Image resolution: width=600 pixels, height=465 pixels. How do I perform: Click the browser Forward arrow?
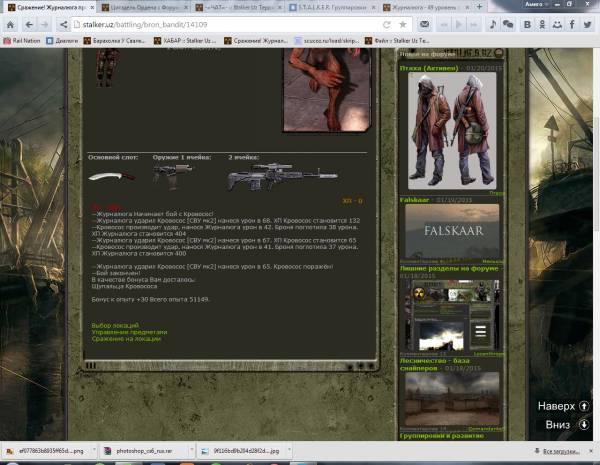[44, 25]
